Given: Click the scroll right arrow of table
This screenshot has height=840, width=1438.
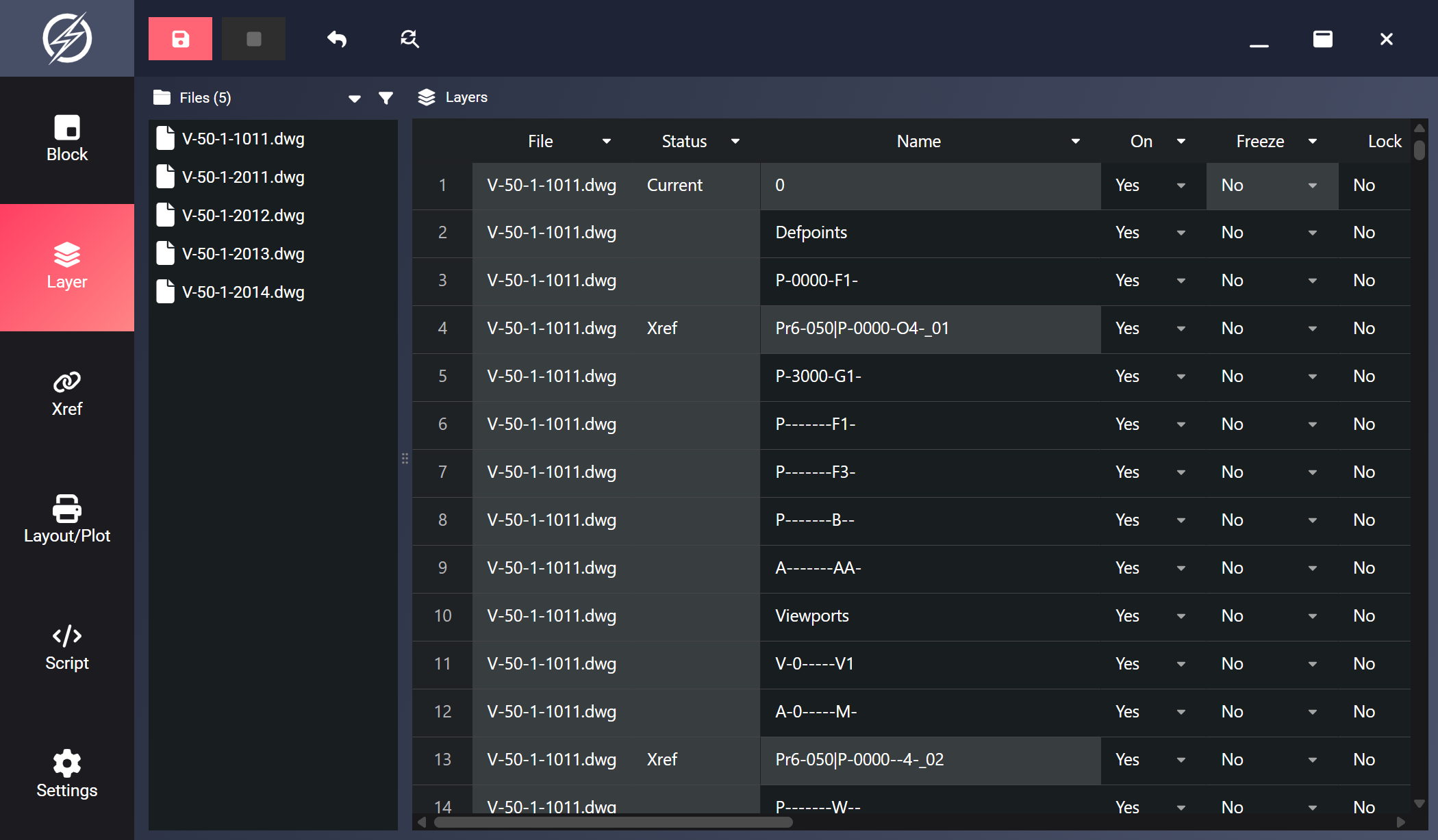Looking at the screenshot, I should 1401,822.
